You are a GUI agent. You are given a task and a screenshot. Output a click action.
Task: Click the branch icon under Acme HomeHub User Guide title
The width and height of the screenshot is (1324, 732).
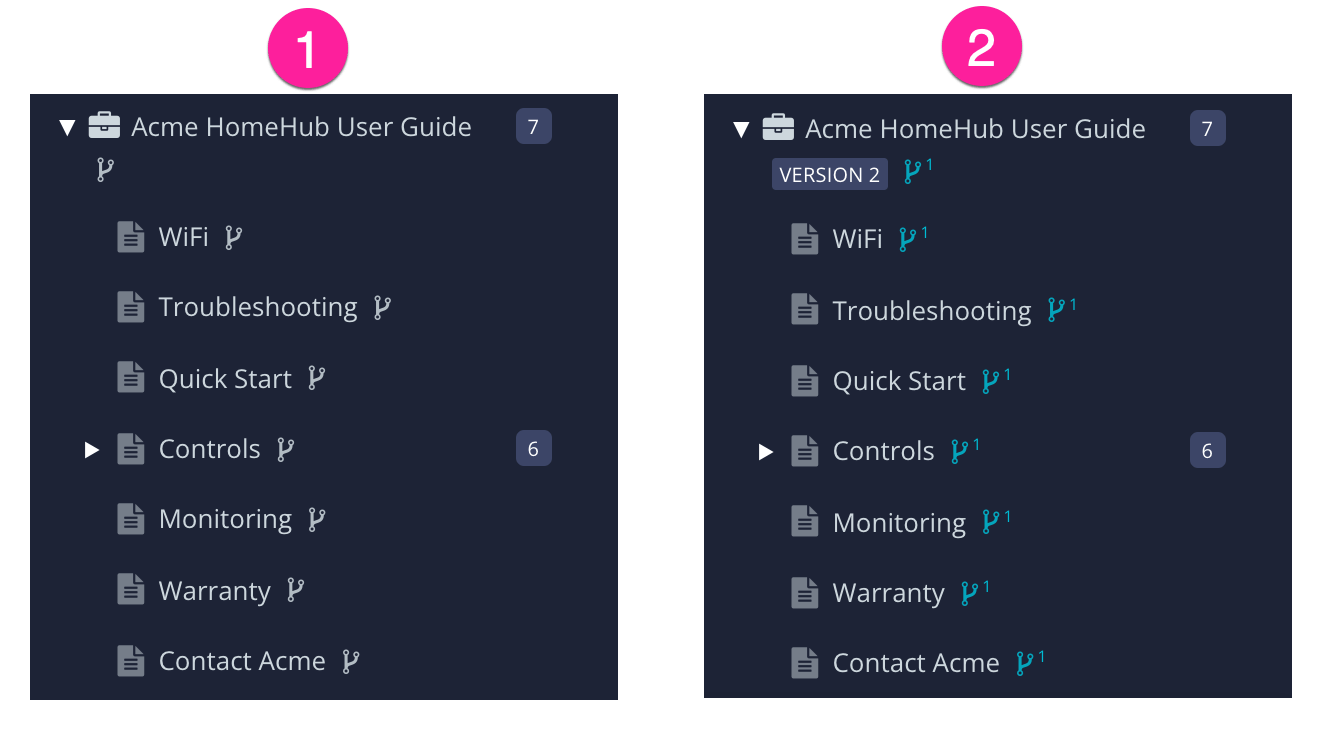click(105, 168)
